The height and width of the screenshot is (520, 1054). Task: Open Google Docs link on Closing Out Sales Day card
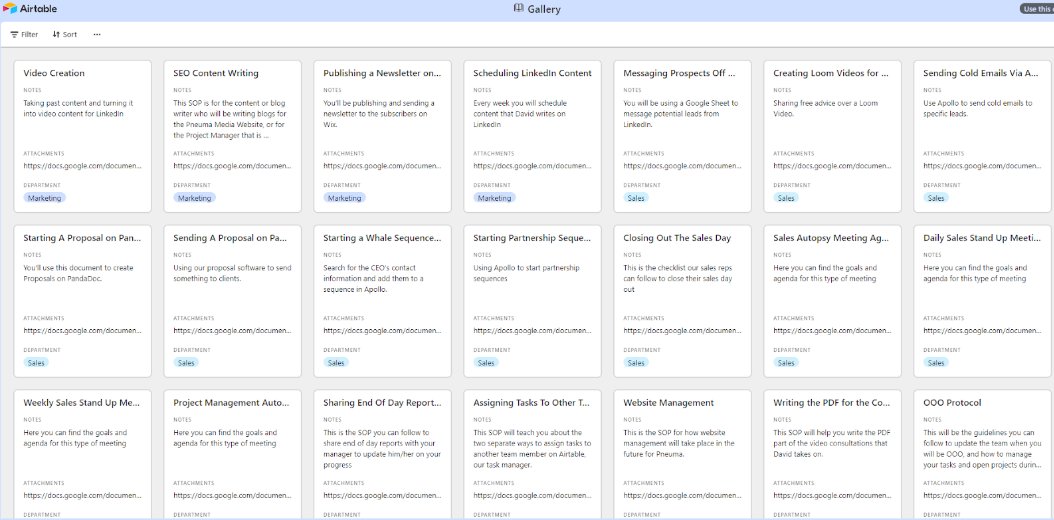682,331
